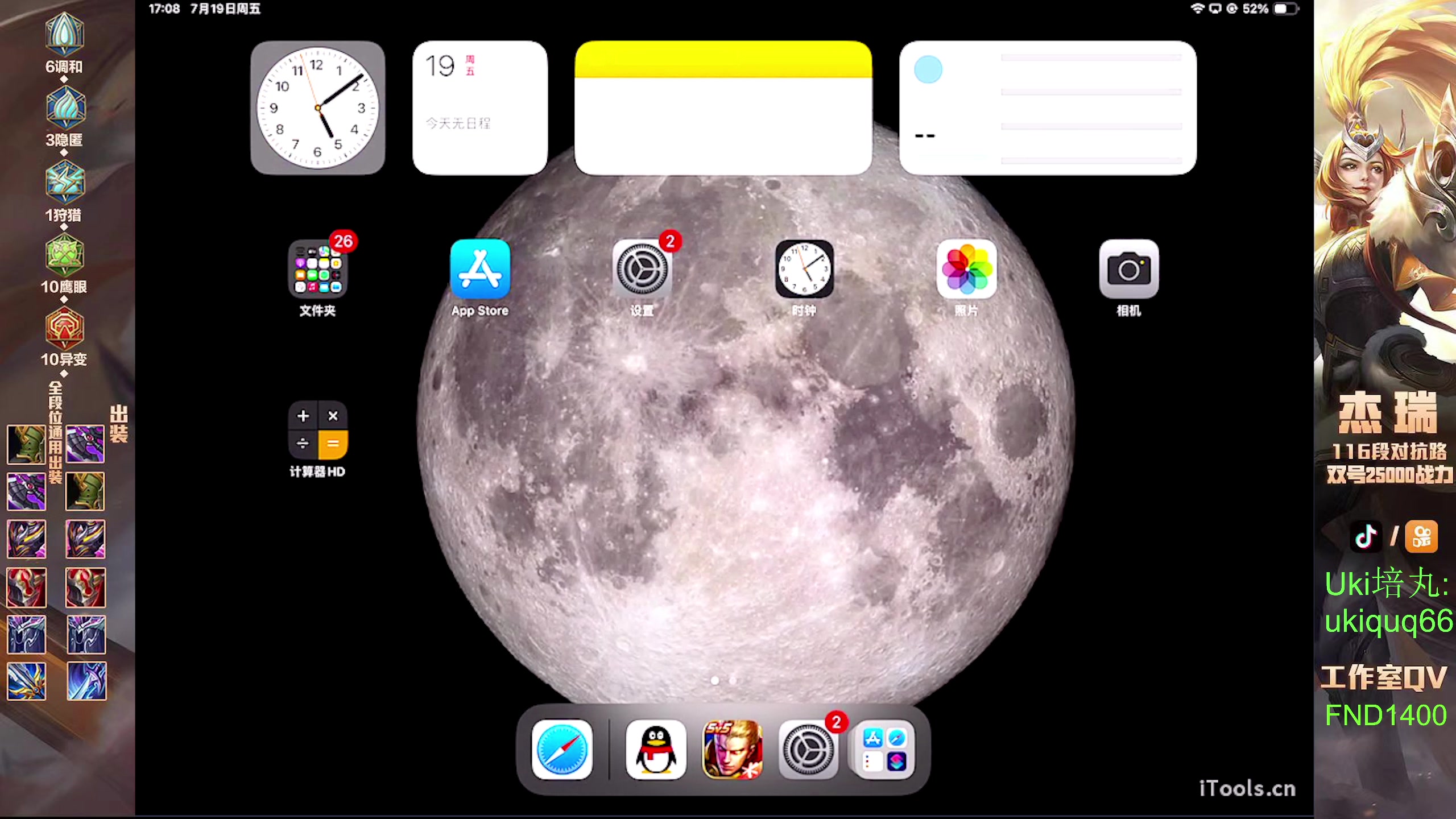This screenshot has height=819, width=1456.
Task: Tap the reminders widget with blue circle
Action: coord(1047,107)
